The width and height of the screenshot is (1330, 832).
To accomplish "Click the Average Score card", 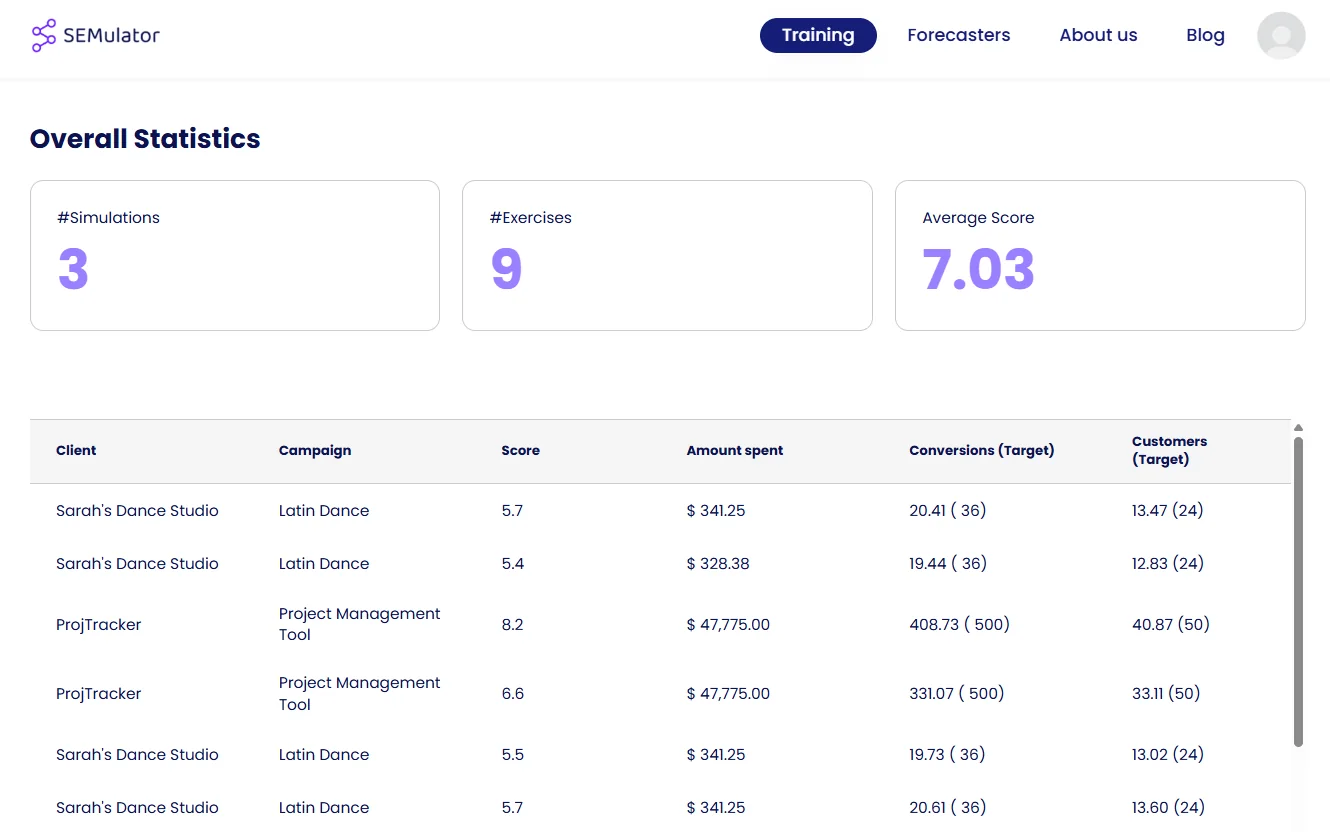I will tap(1100, 255).
